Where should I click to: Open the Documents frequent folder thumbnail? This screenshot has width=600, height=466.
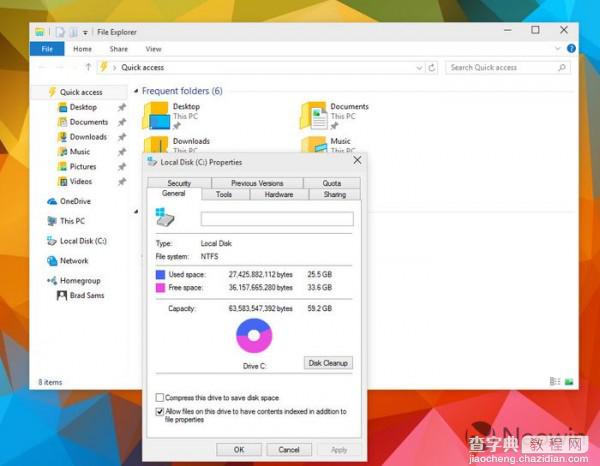313,116
